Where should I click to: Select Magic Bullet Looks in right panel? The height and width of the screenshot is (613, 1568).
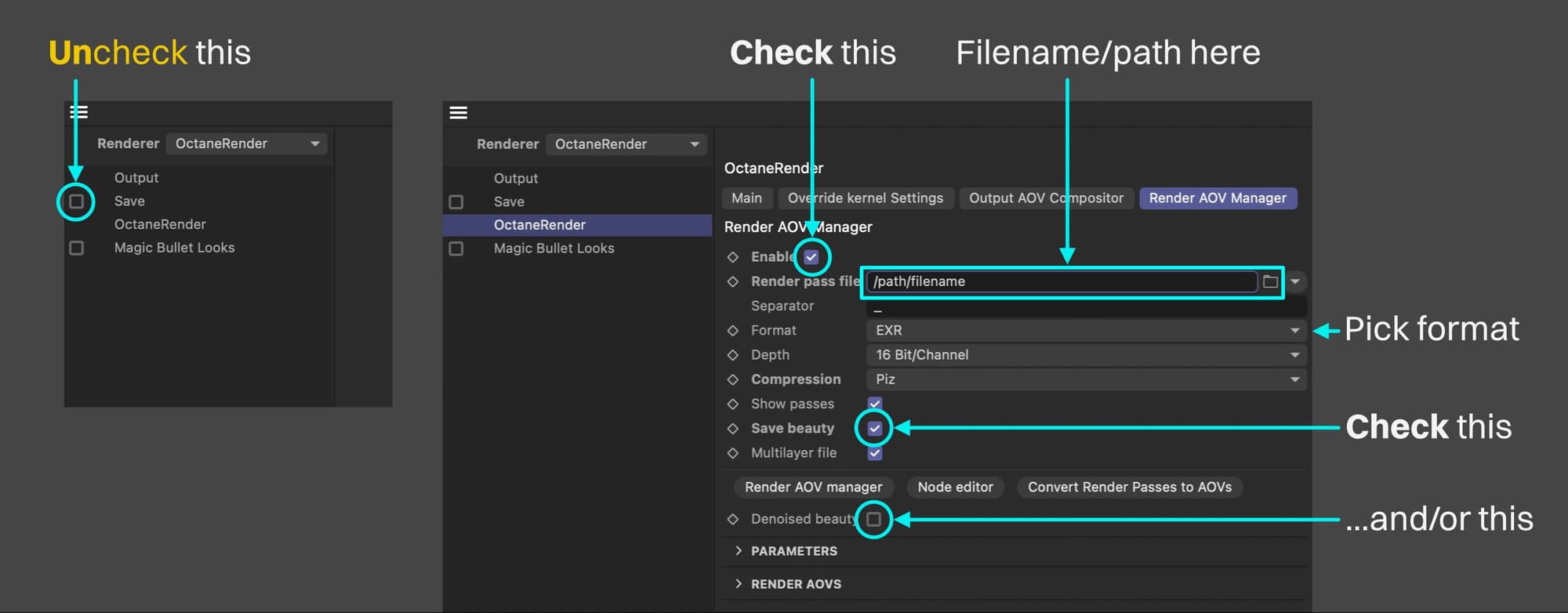pos(554,248)
